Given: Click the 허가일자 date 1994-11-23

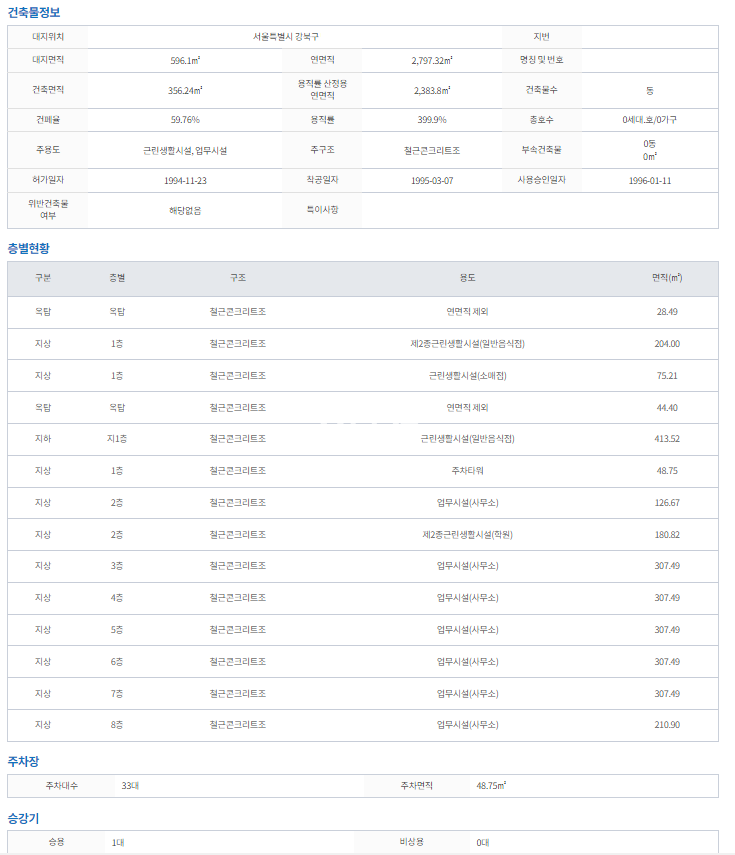Looking at the screenshot, I should point(185,181).
